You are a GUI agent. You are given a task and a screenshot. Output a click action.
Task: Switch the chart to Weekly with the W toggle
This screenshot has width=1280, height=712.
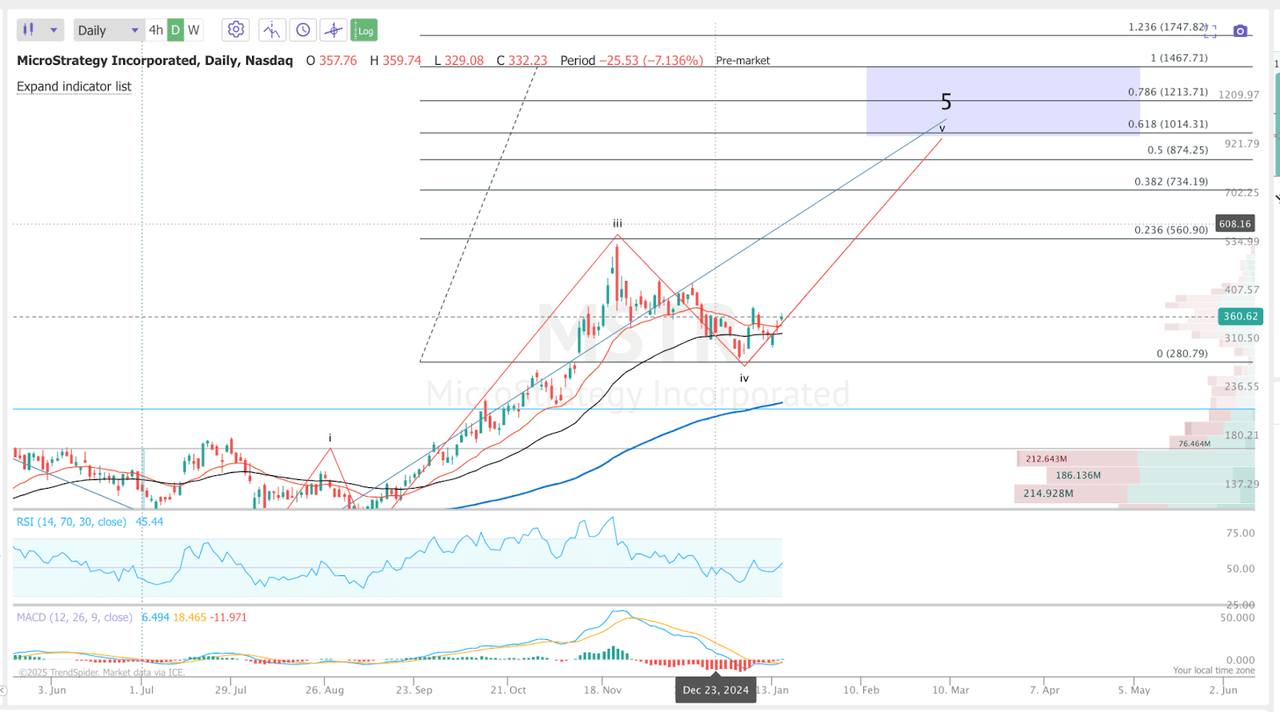click(x=193, y=30)
